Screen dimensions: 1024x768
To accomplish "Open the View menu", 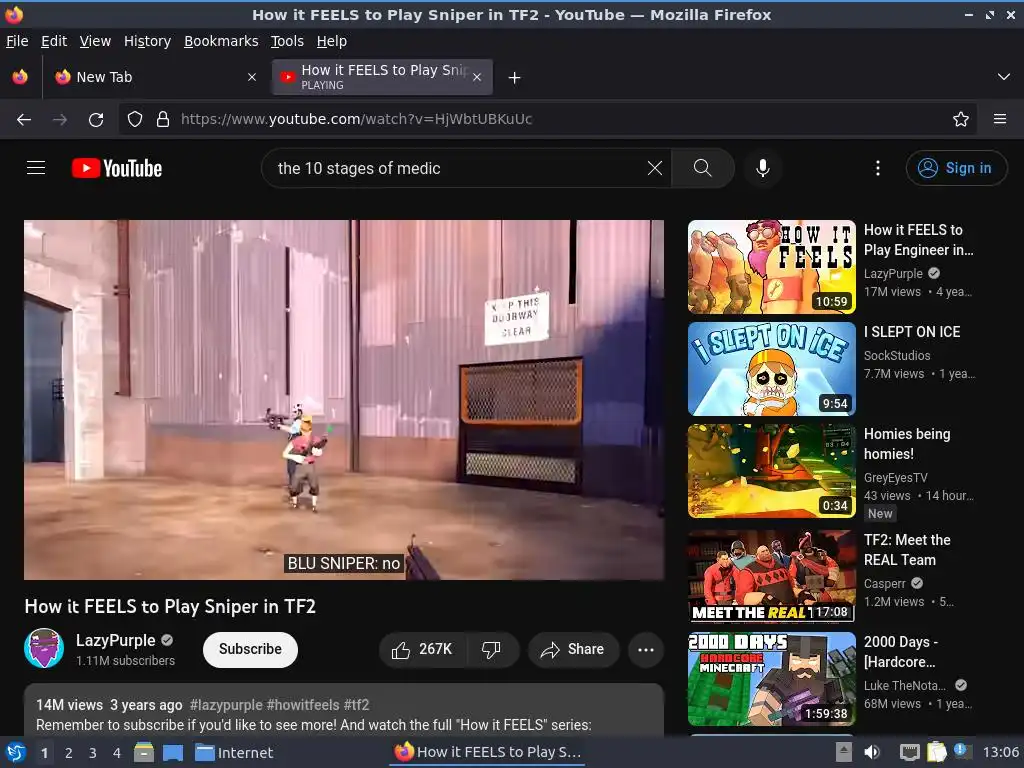I will [x=95, y=41].
